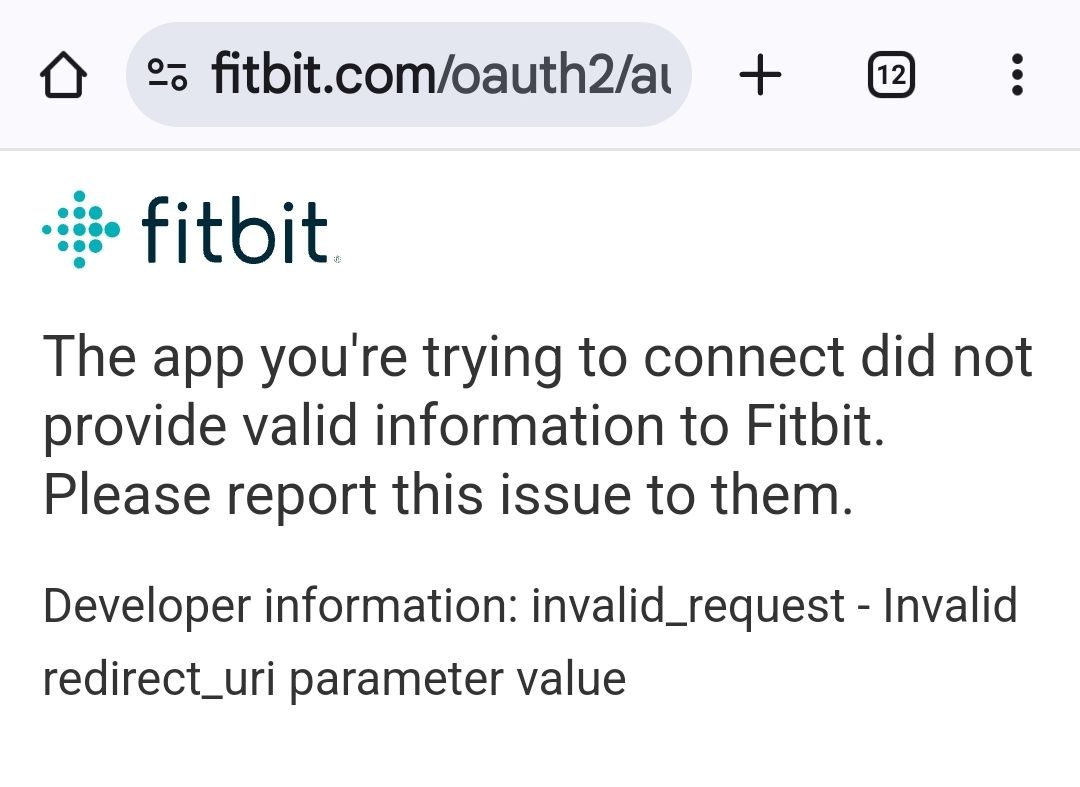Click the "redirect_uri" parameter word

(x=160, y=679)
